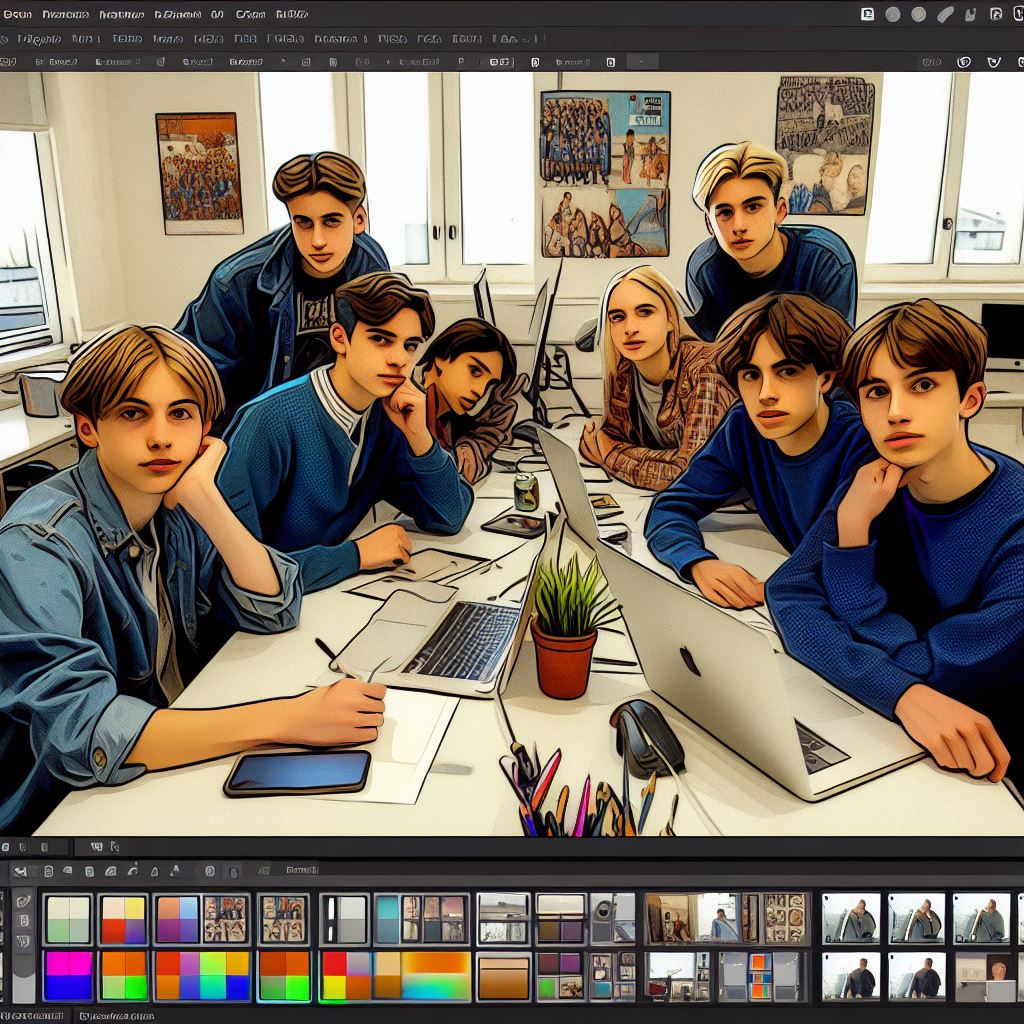Click the text label in the preset panel toolbar
Screen dimensions: 1024x1024
click(x=302, y=870)
